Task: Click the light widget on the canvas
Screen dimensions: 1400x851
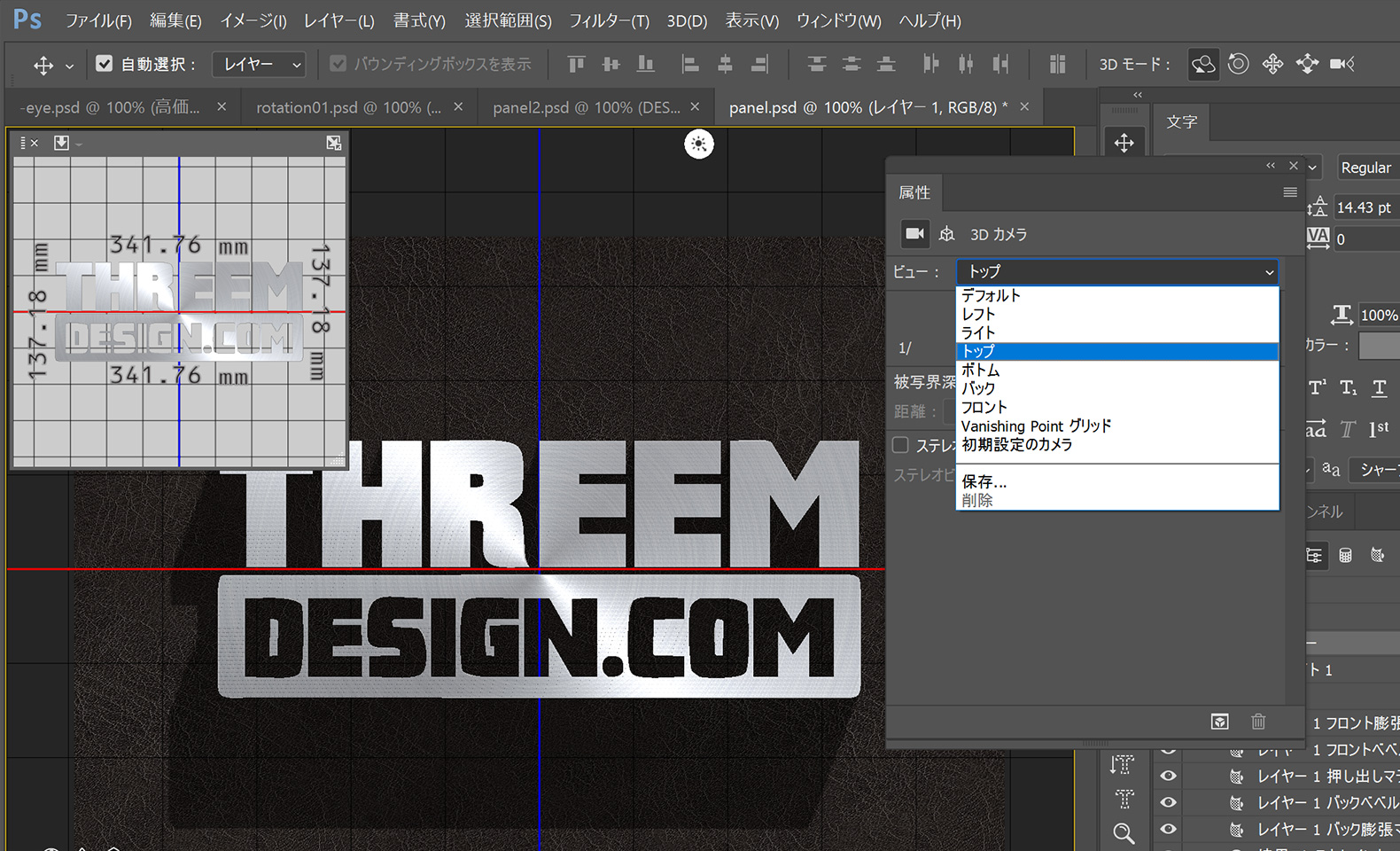Action: coord(699,144)
